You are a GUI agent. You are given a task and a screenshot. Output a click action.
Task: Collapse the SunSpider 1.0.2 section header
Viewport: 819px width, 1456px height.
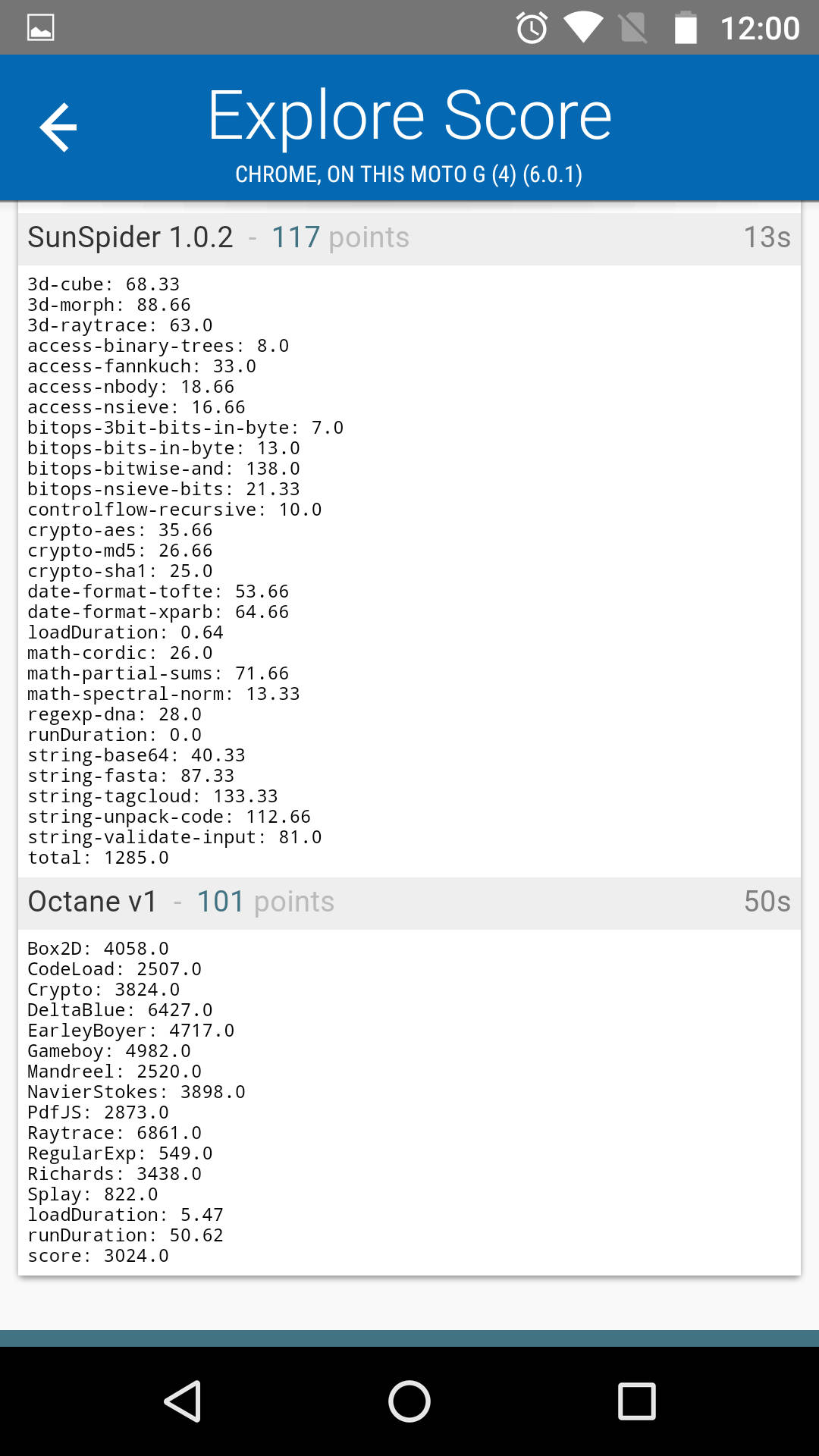coord(409,238)
